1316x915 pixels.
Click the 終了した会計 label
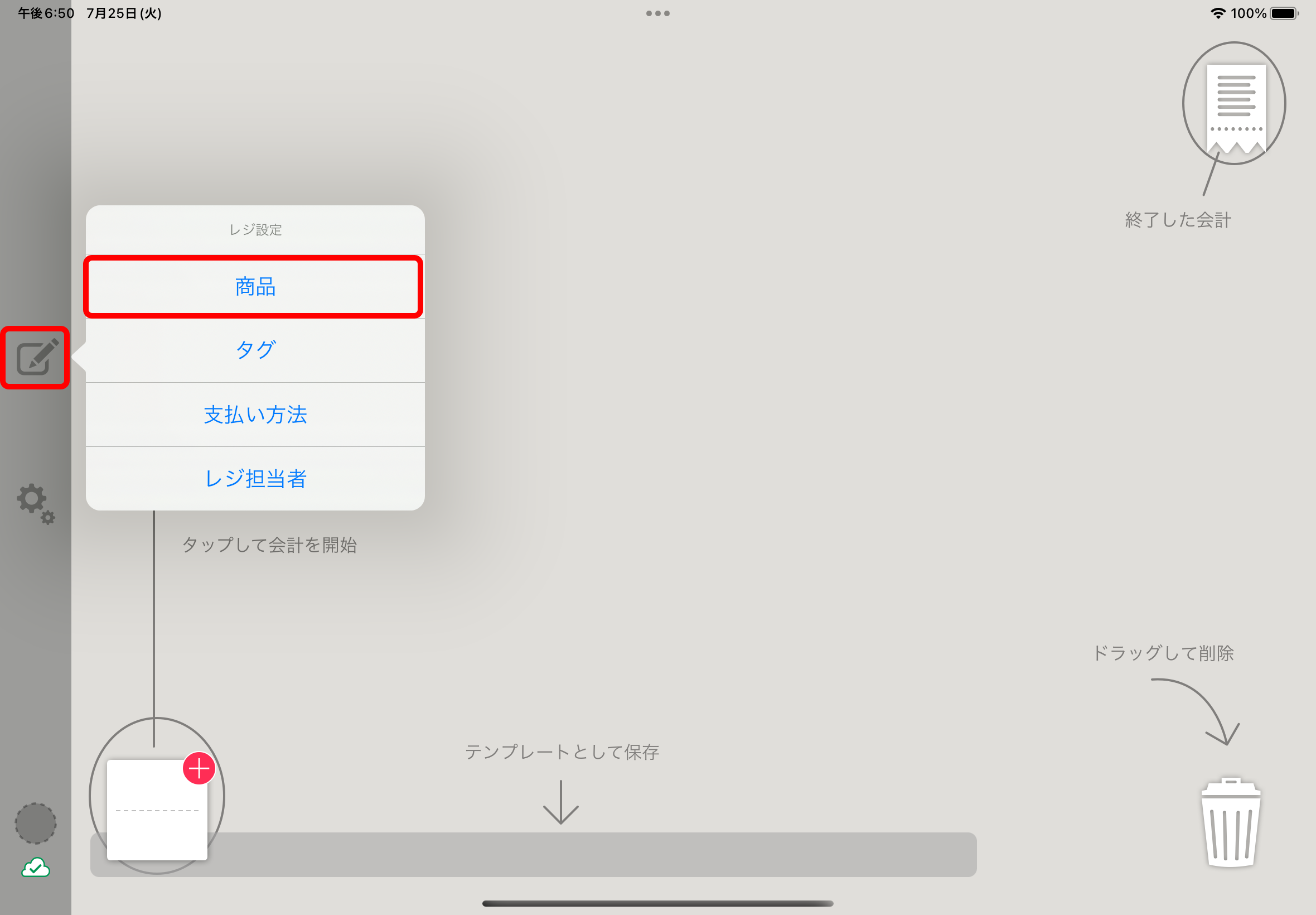click(x=1178, y=220)
